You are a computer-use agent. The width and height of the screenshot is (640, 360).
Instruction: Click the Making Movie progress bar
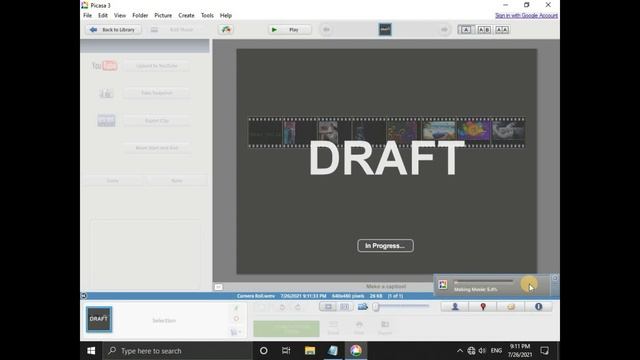coord(484,282)
